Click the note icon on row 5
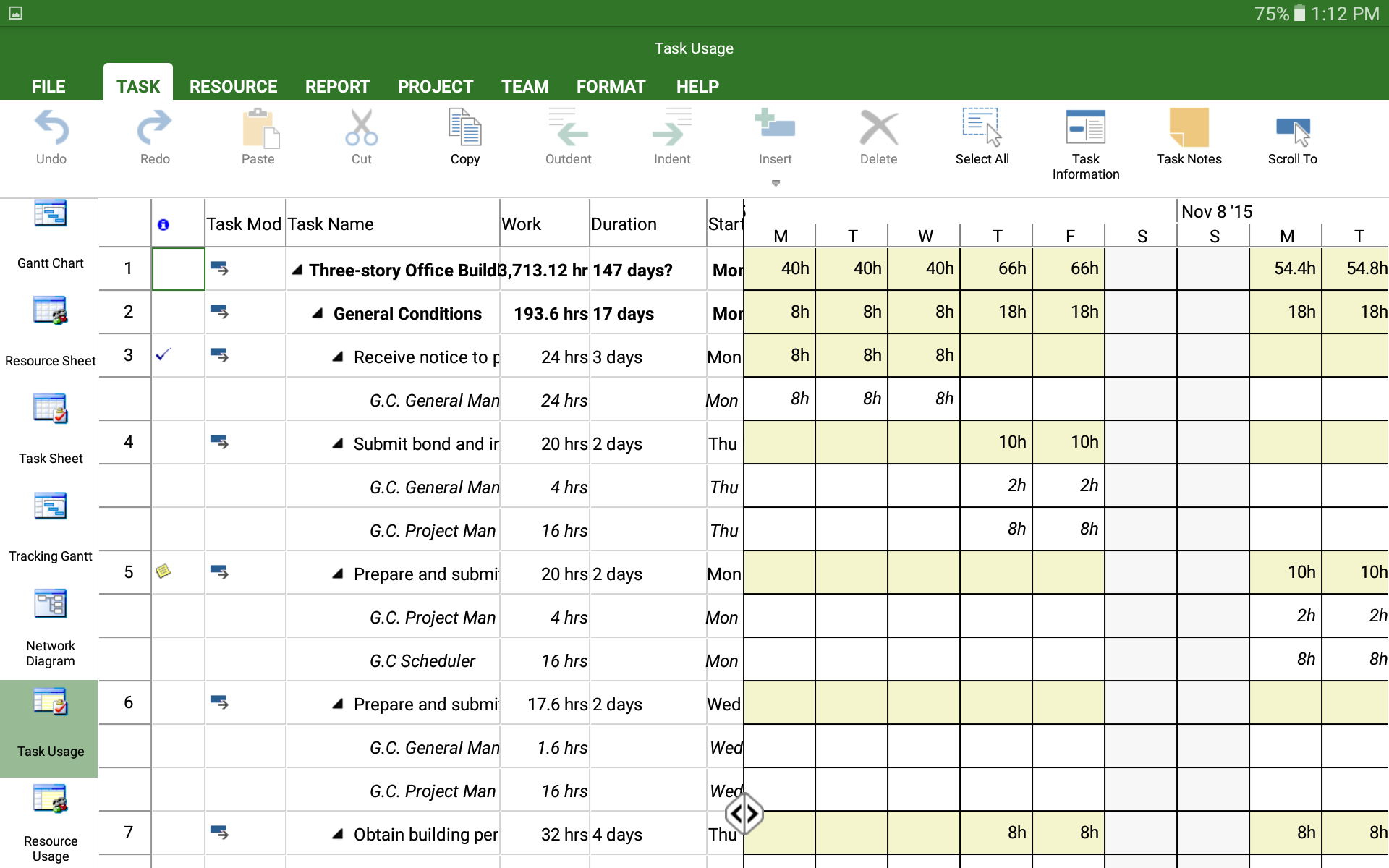The width and height of the screenshot is (1389, 868). click(163, 571)
